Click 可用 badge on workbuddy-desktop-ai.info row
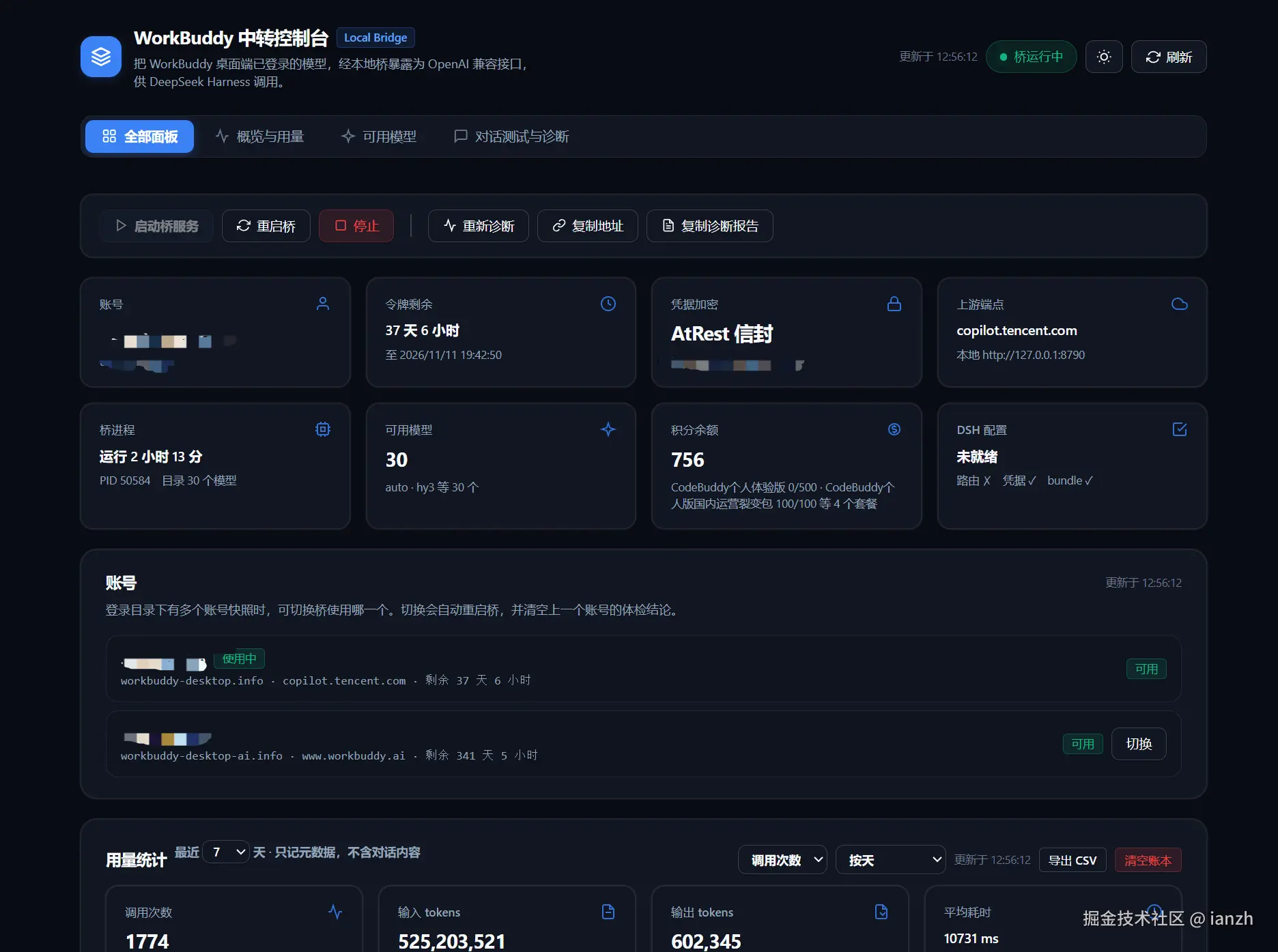The image size is (1278, 952). (1083, 744)
